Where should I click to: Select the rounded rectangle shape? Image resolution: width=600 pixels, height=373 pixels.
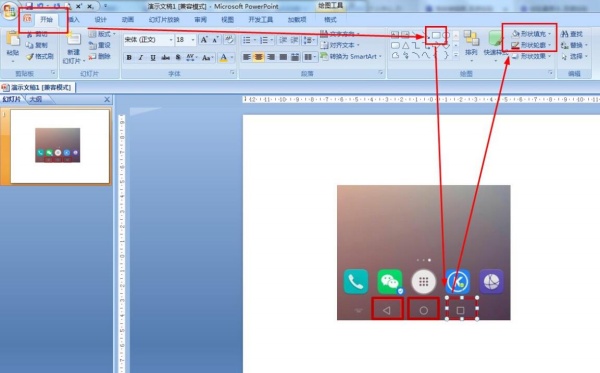[395, 46]
